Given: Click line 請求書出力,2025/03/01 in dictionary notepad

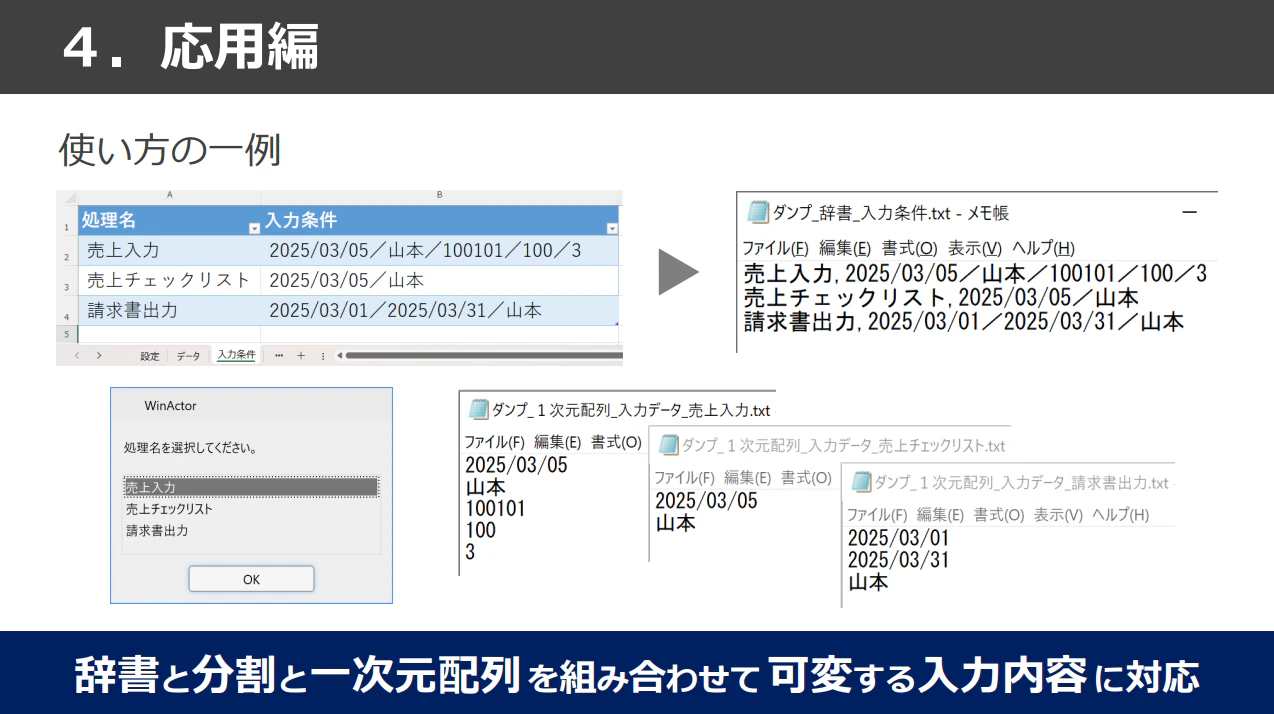Looking at the screenshot, I should pyautogui.click(x=965, y=321).
